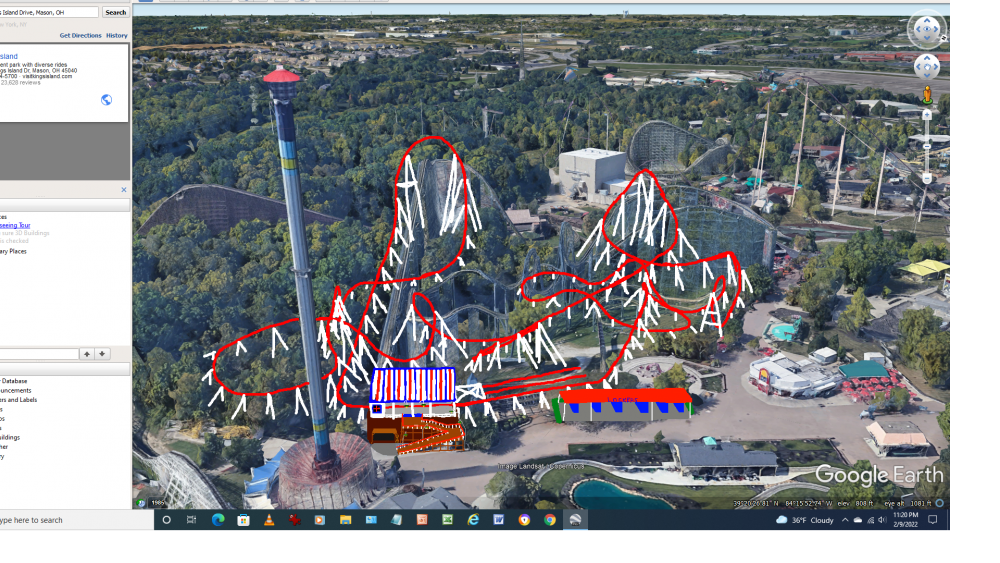Click the blue globe icon in search result
Viewport: 1000px width, 563px height.
coord(107,99)
